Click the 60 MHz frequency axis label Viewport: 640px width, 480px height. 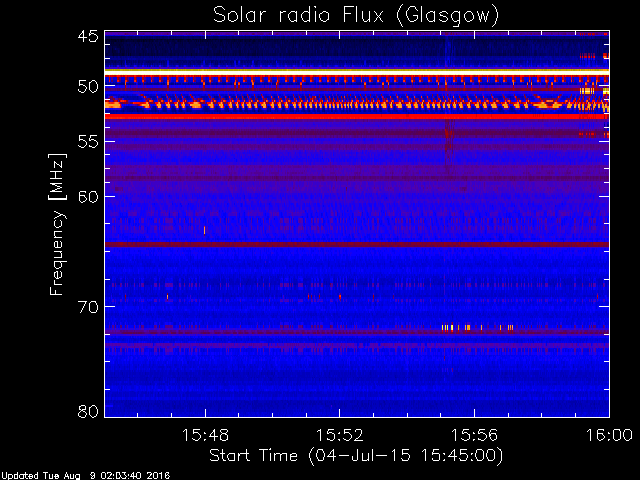pos(88,197)
